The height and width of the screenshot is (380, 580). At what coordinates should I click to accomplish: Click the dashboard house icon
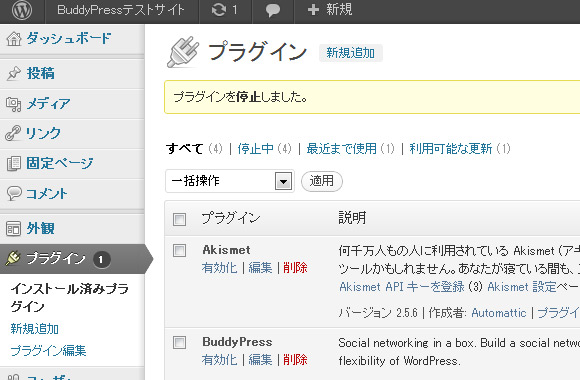coord(14,38)
